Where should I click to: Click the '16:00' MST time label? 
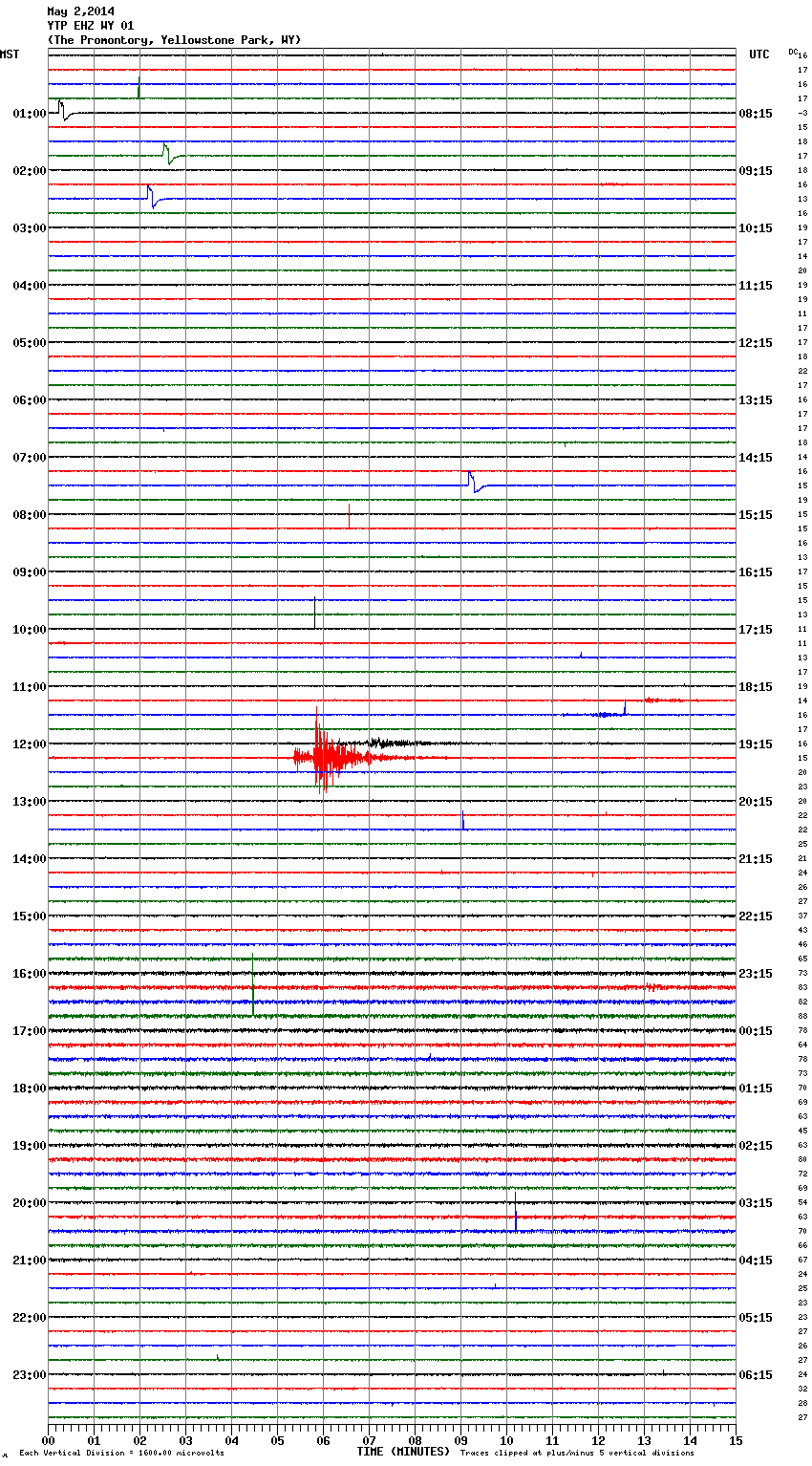(x=29, y=974)
